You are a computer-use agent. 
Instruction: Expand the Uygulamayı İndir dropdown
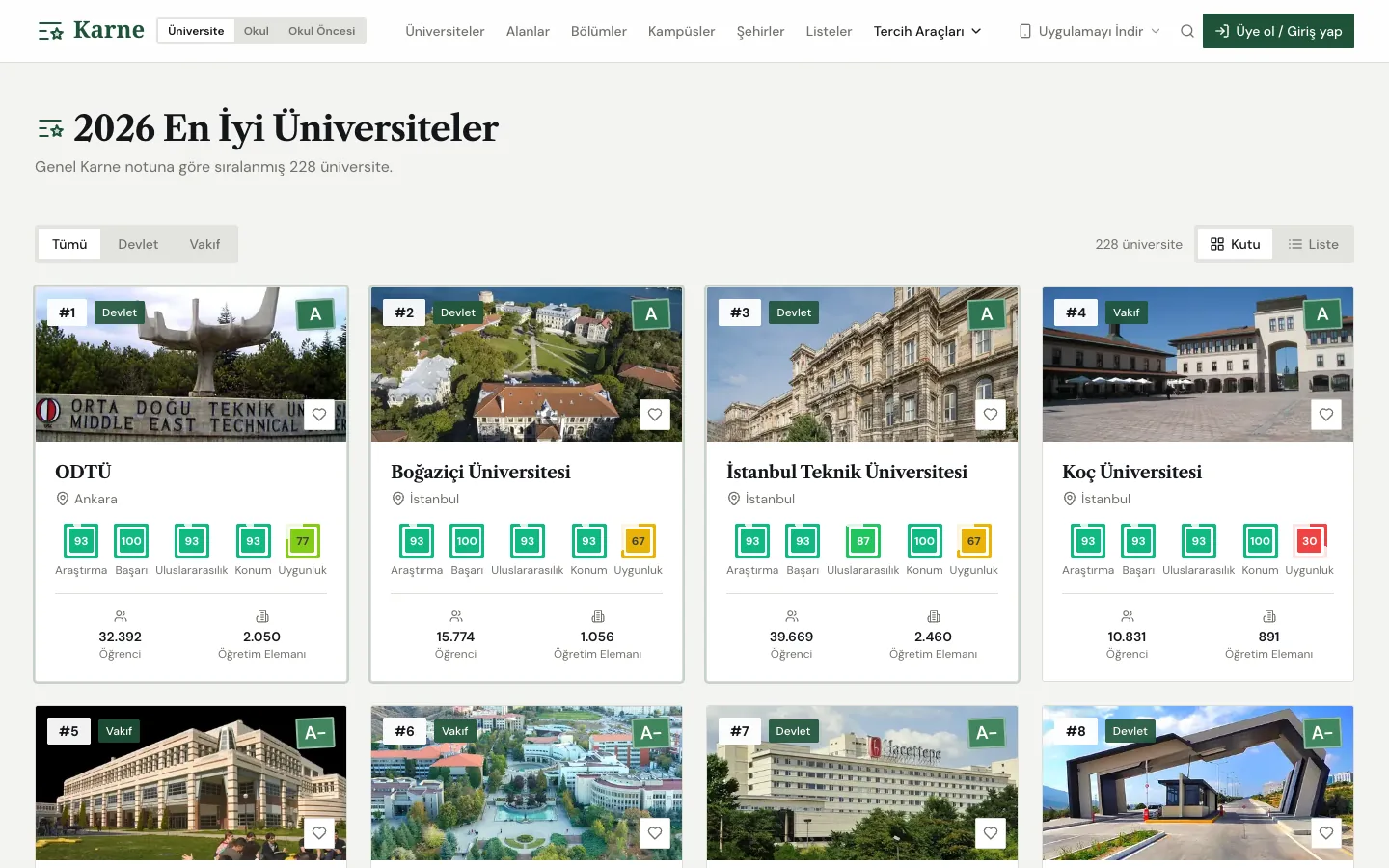coord(1090,31)
